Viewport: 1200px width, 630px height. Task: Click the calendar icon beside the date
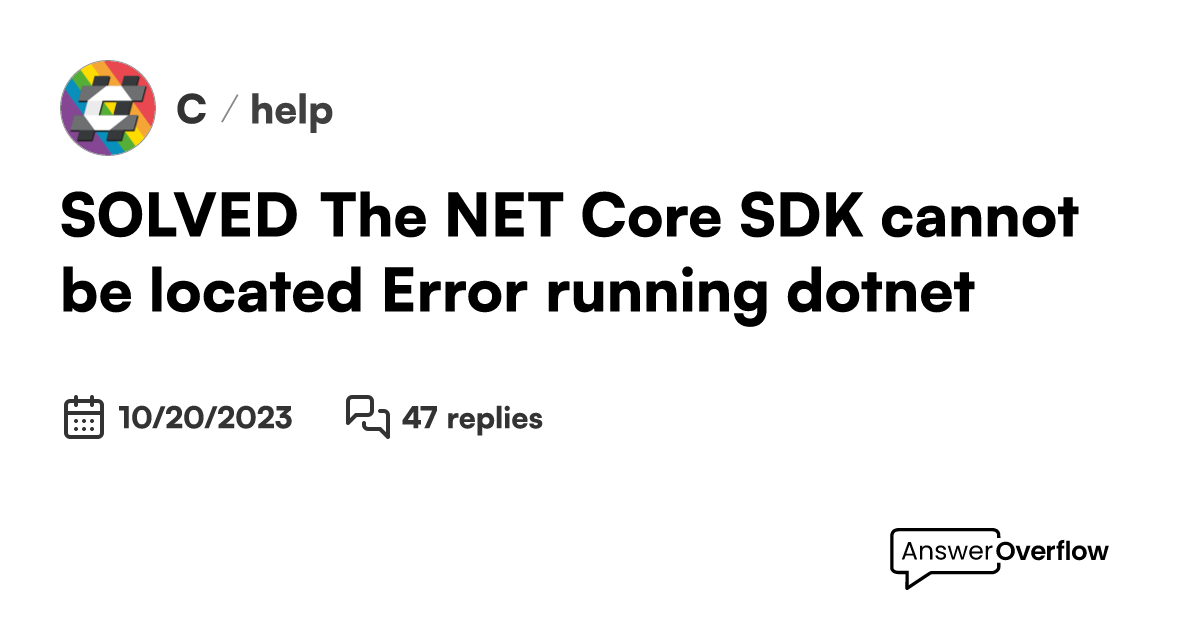coord(84,417)
